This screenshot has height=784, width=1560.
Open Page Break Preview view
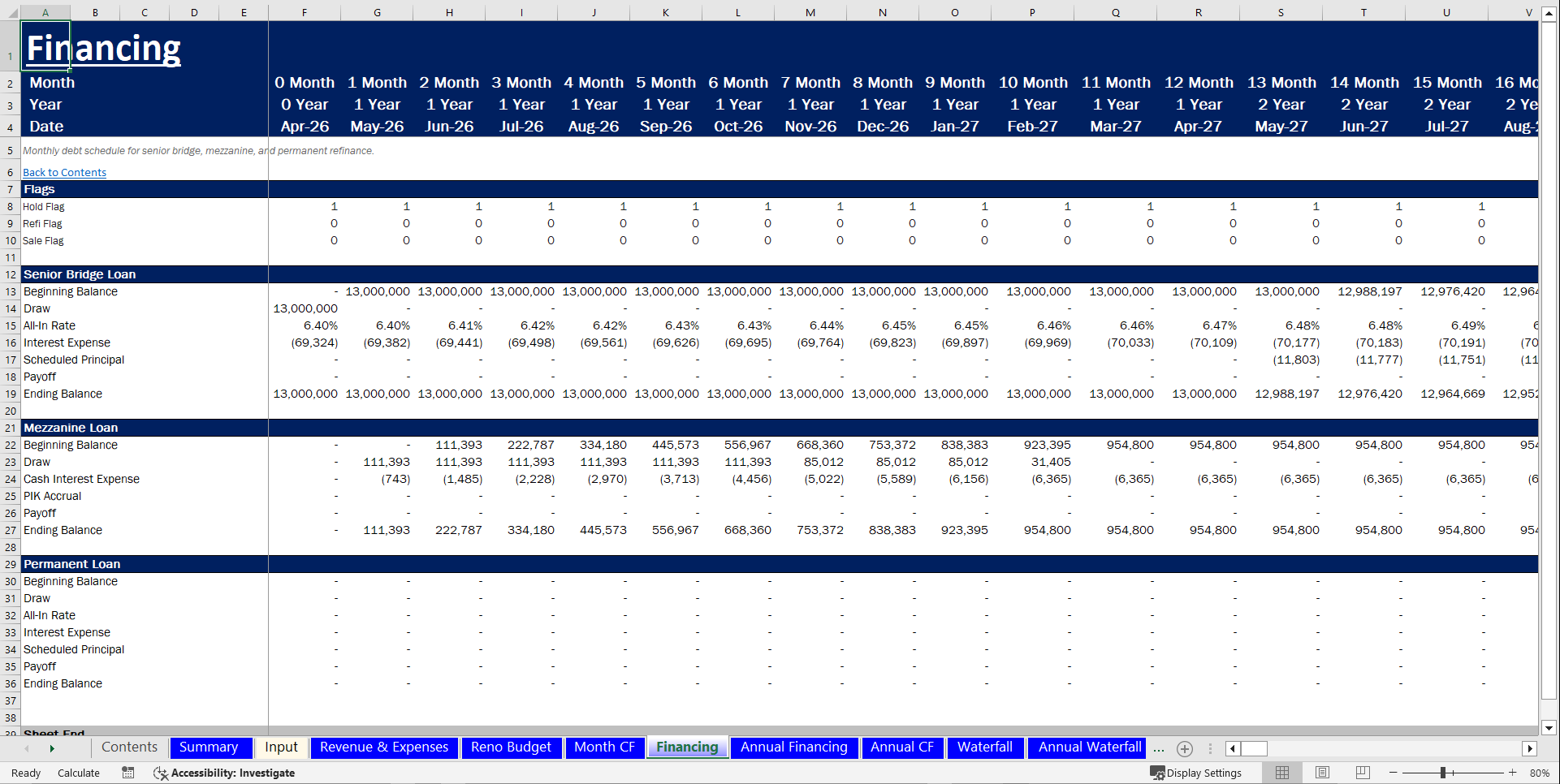[x=1363, y=773]
